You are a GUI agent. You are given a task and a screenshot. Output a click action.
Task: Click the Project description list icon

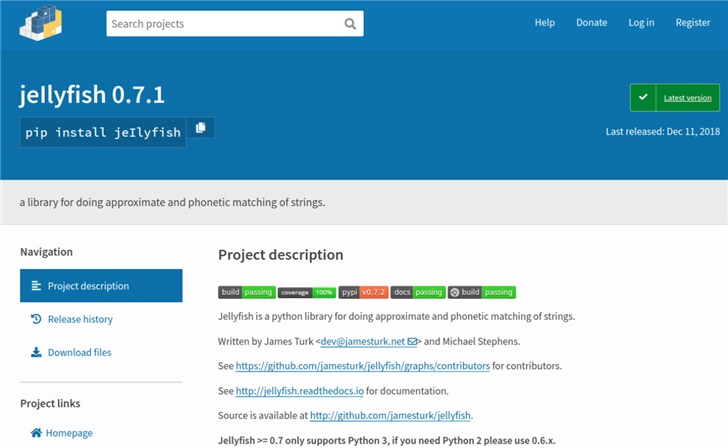click(36, 286)
